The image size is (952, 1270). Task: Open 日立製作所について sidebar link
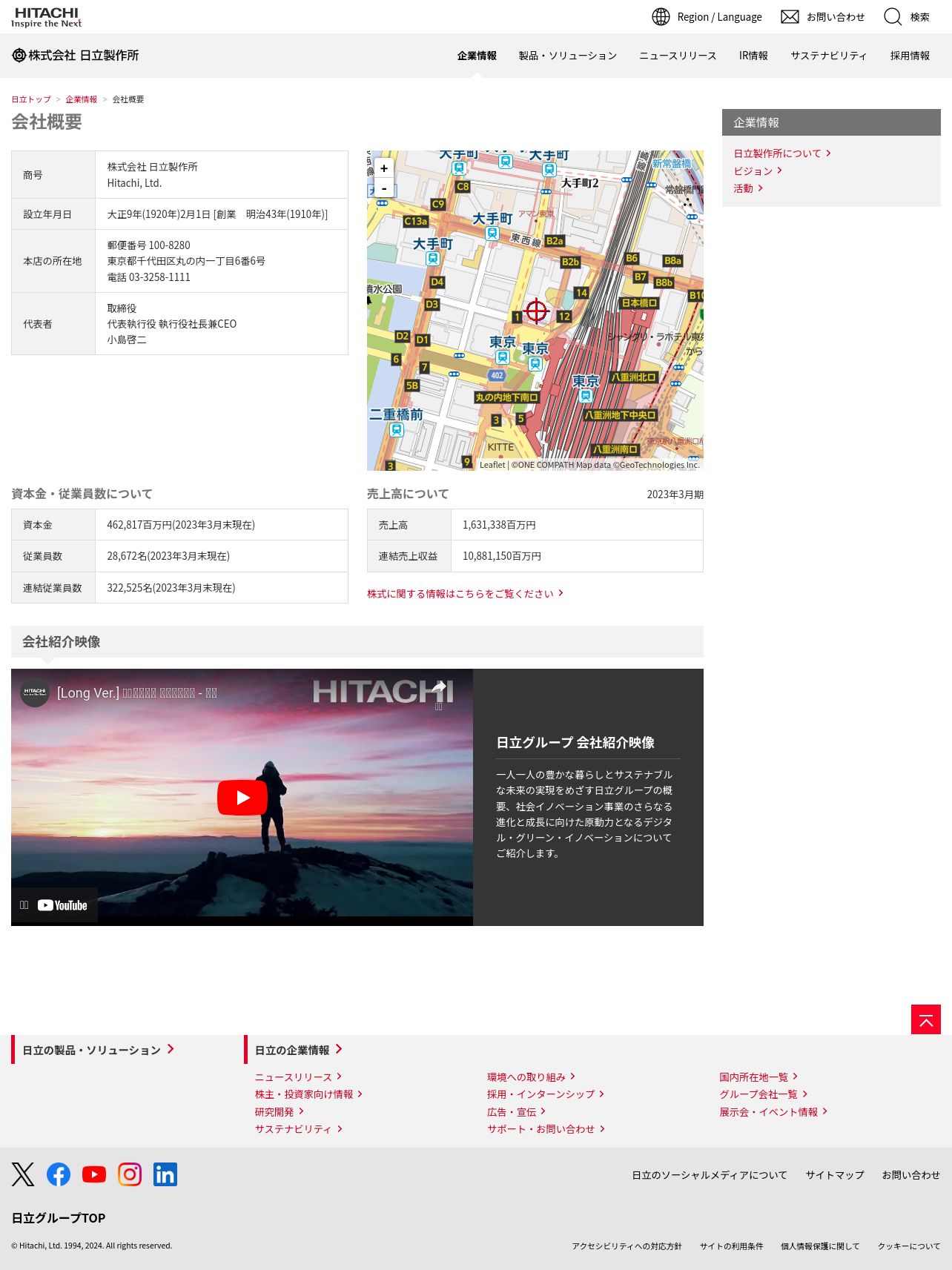click(x=782, y=153)
